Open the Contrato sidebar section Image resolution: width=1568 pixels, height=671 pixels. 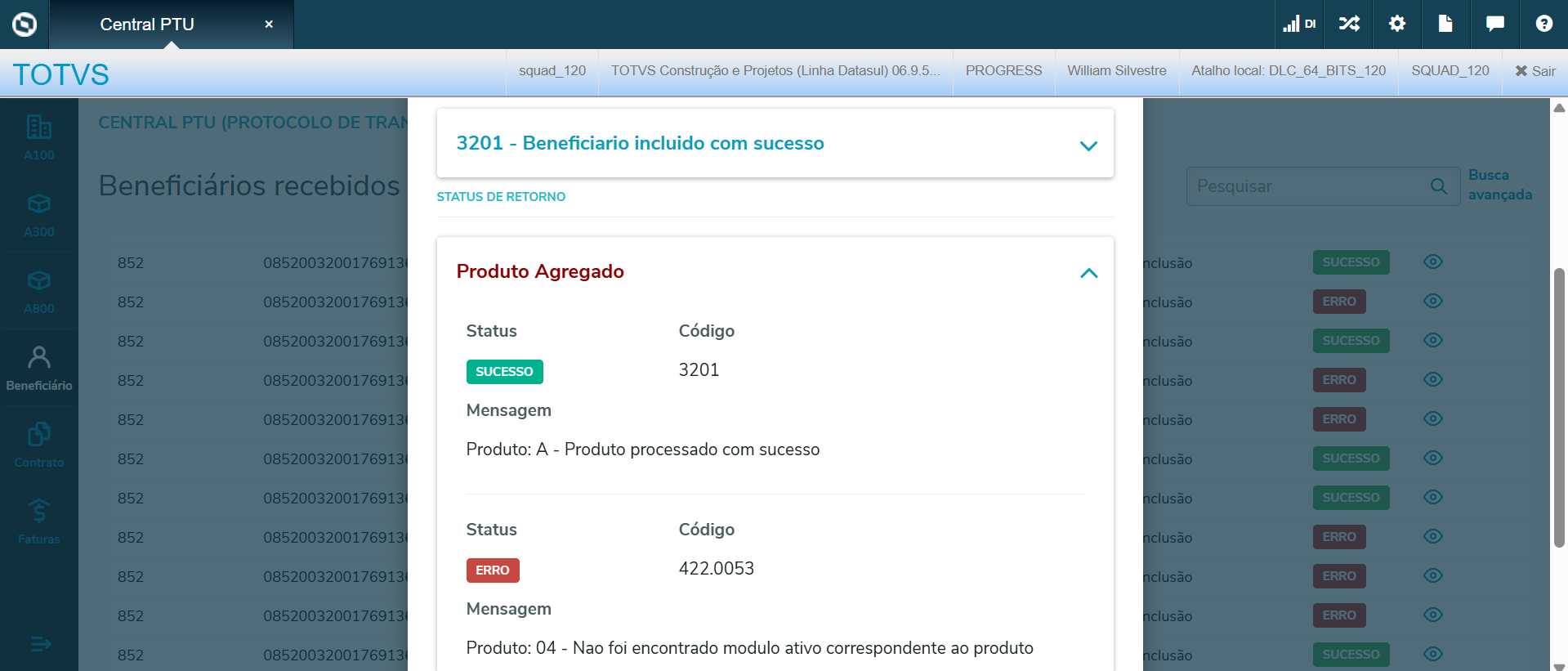(38, 444)
